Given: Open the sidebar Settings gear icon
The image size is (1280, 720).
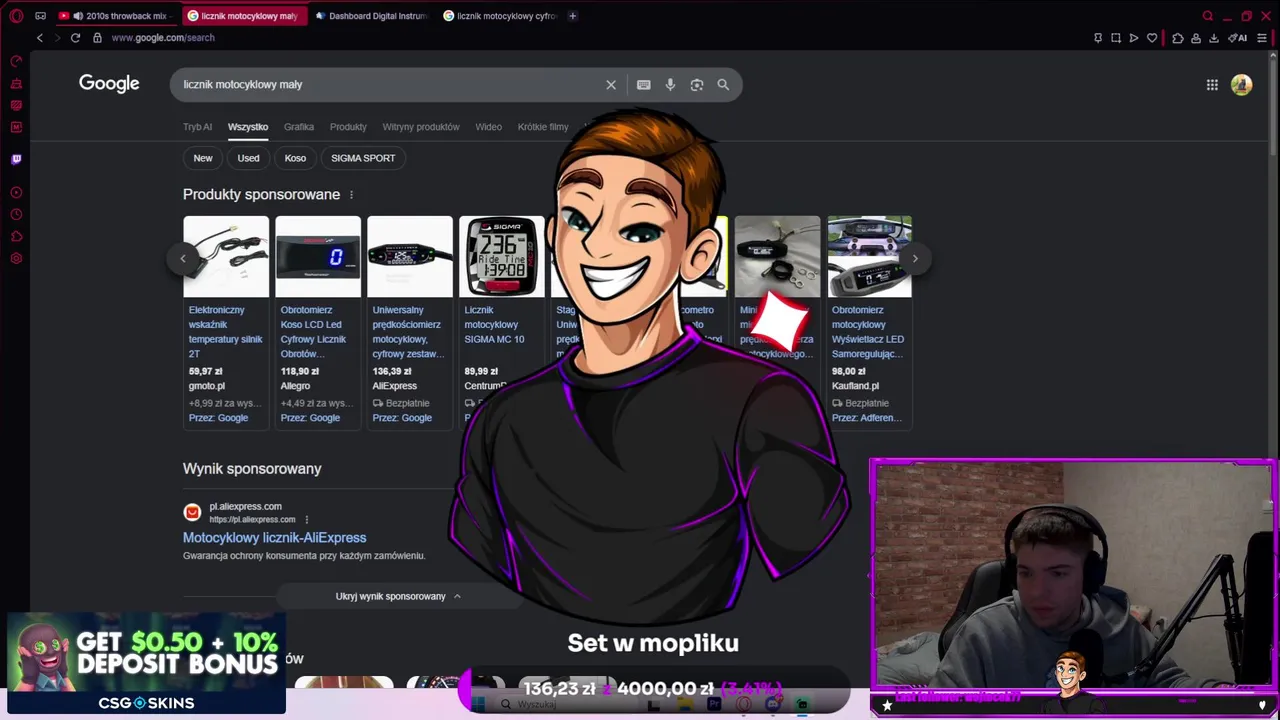Looking at the screenshot, I should [16, 258].
